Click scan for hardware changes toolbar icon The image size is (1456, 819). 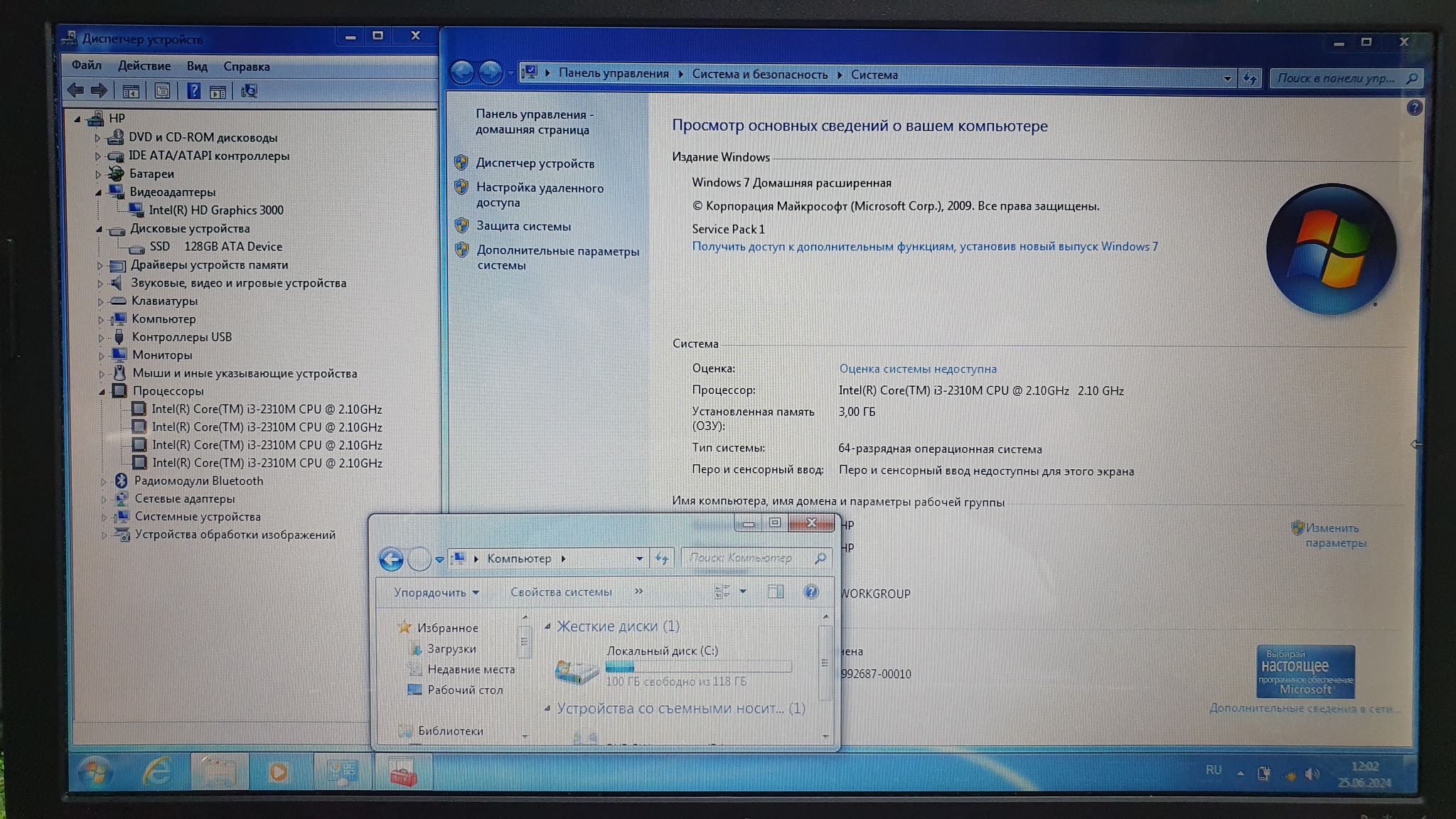tap(249, 91)
